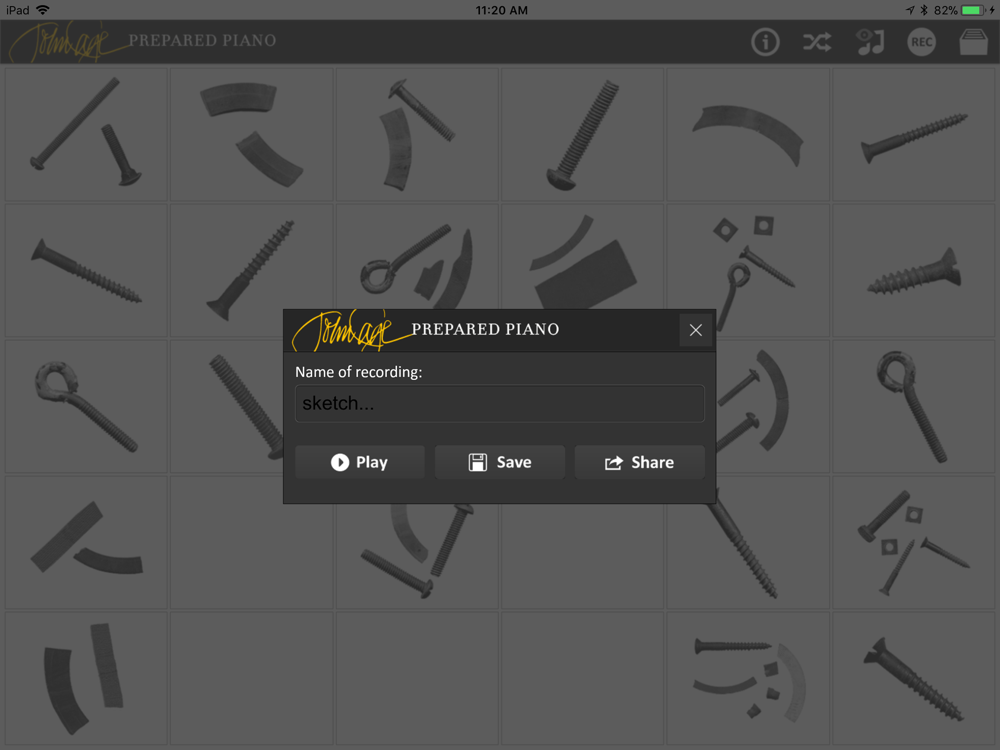This screenshot has height=750, width=1000.
Task: Click the Name of recording text field
Action: click(x=500, y=403)
